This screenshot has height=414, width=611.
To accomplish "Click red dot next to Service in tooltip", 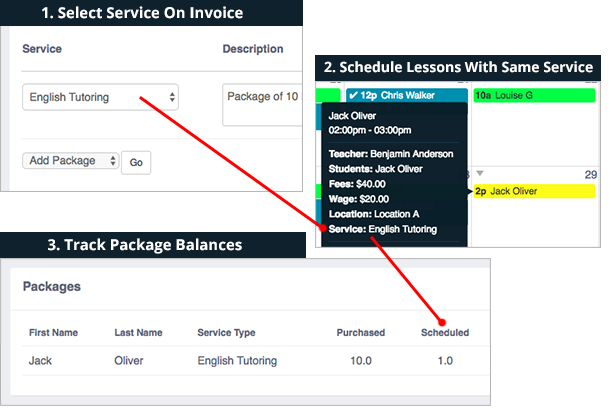I will (324, 229).
